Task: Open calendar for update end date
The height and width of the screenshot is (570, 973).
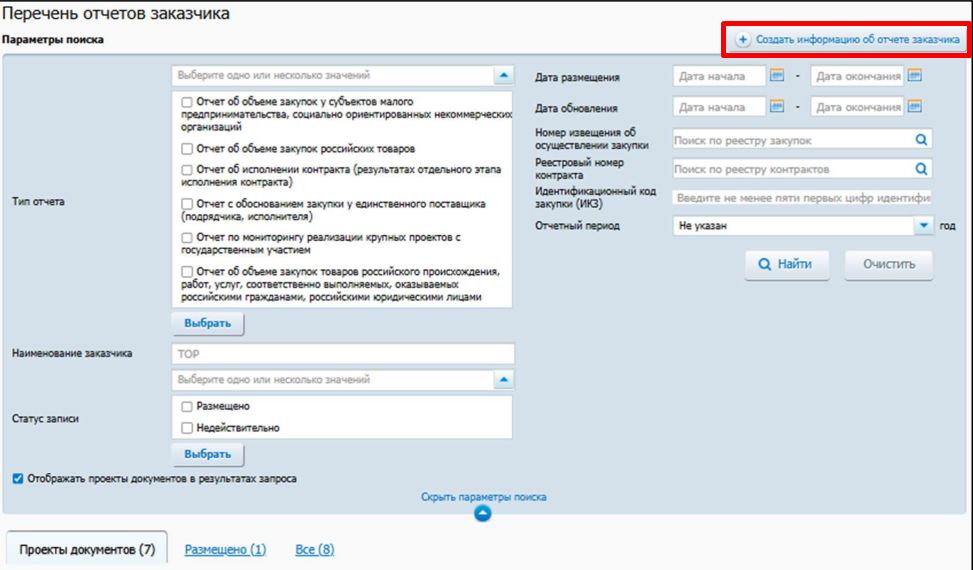Action: tap(914, 107)
